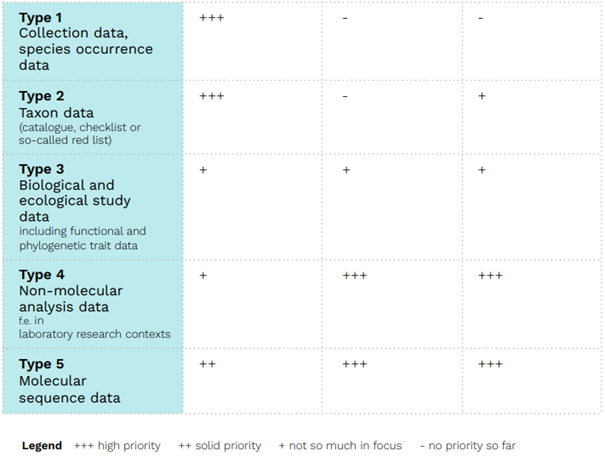
Task: Select the "Collection data, species occurrence data" text
Action: pos(86,49)
